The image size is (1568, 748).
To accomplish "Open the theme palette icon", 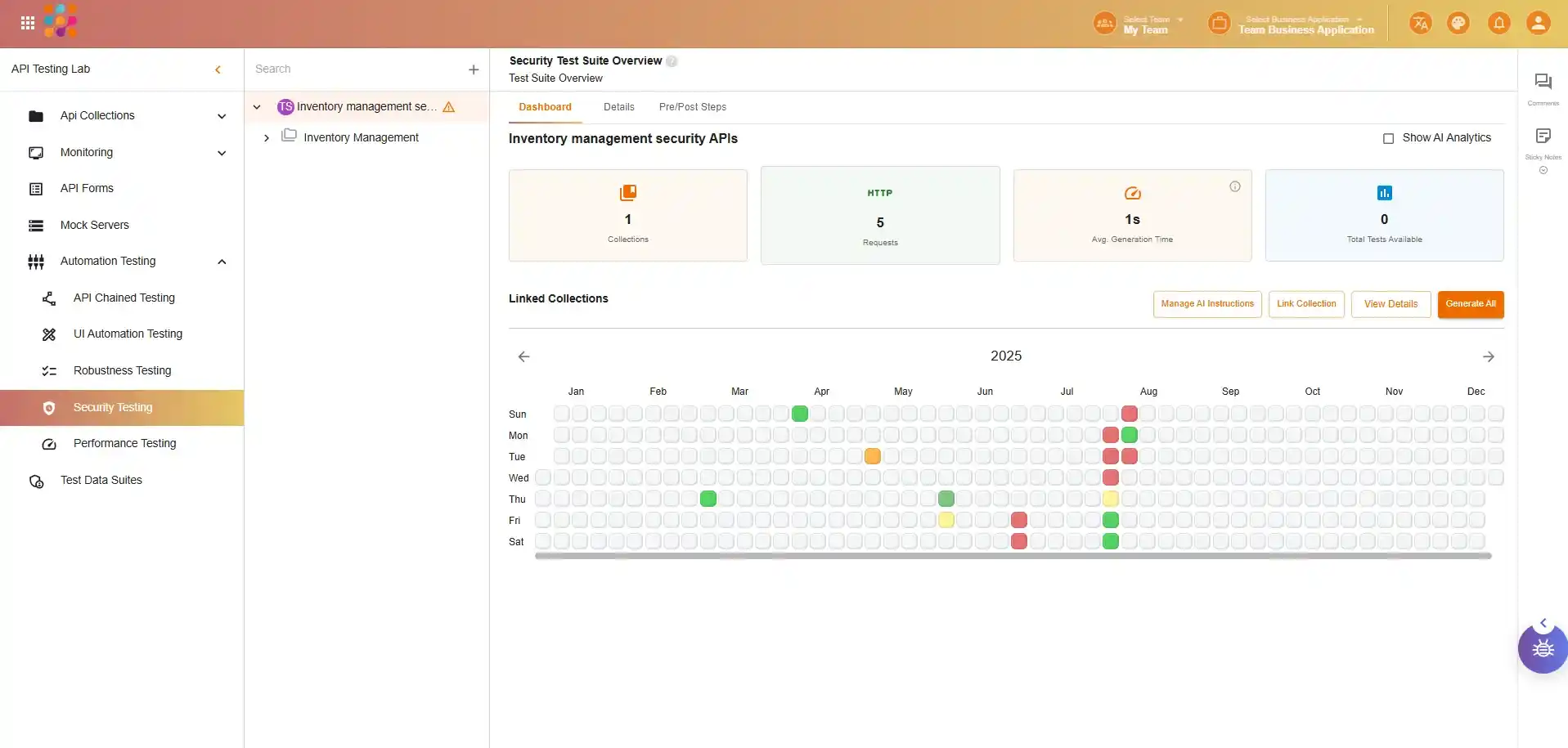I will [1458, 24].
